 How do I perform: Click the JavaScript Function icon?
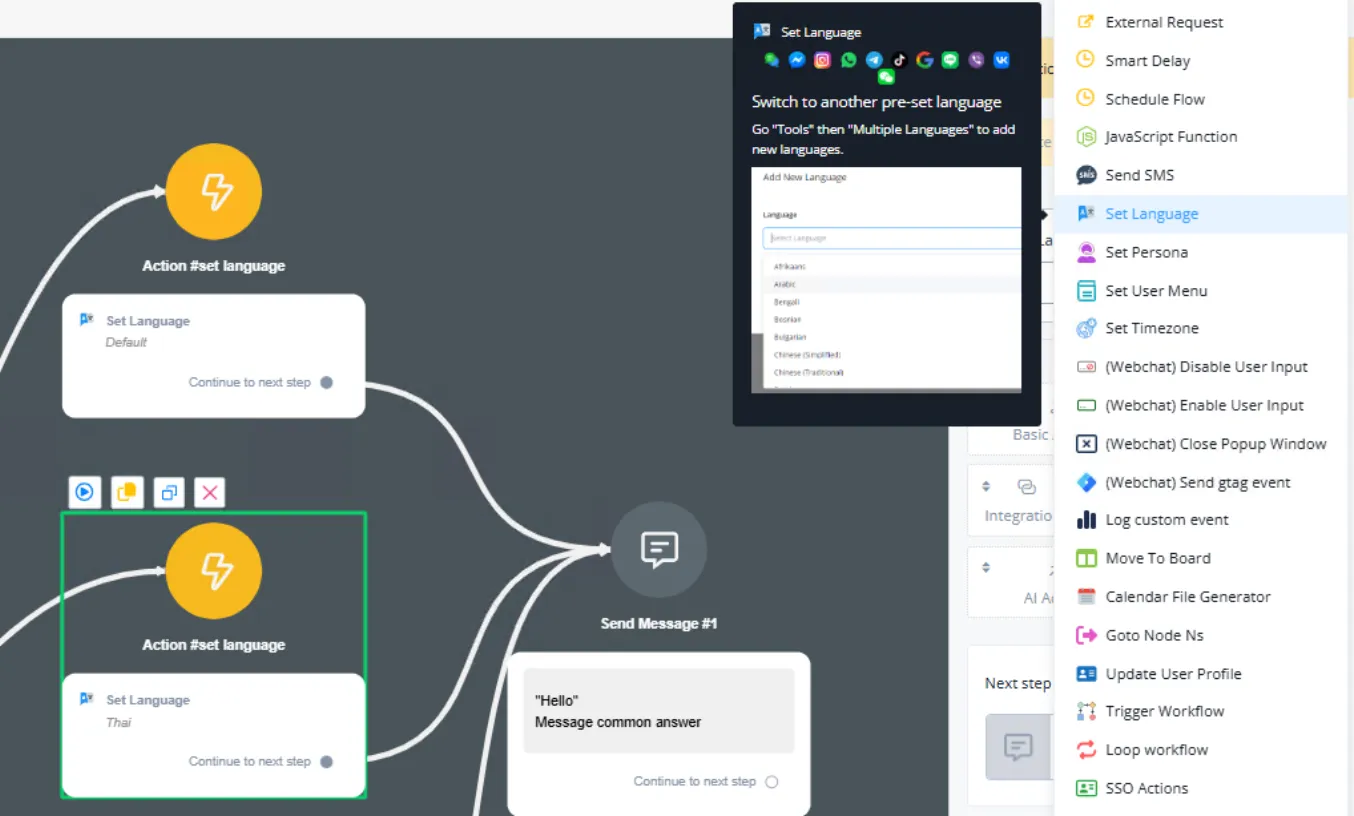pyautogui.click(x=1086, y=137)
